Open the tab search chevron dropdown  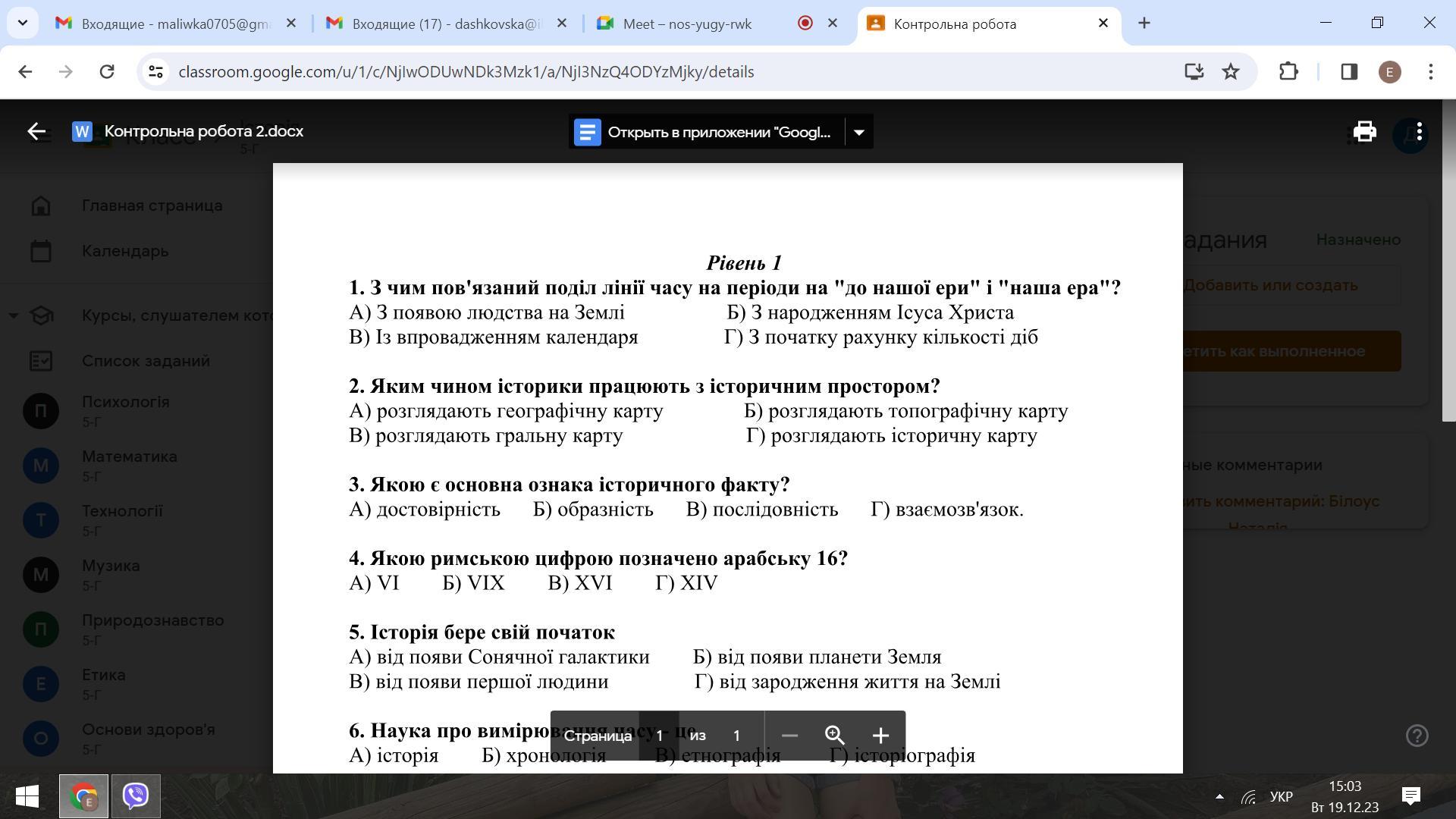23,23
